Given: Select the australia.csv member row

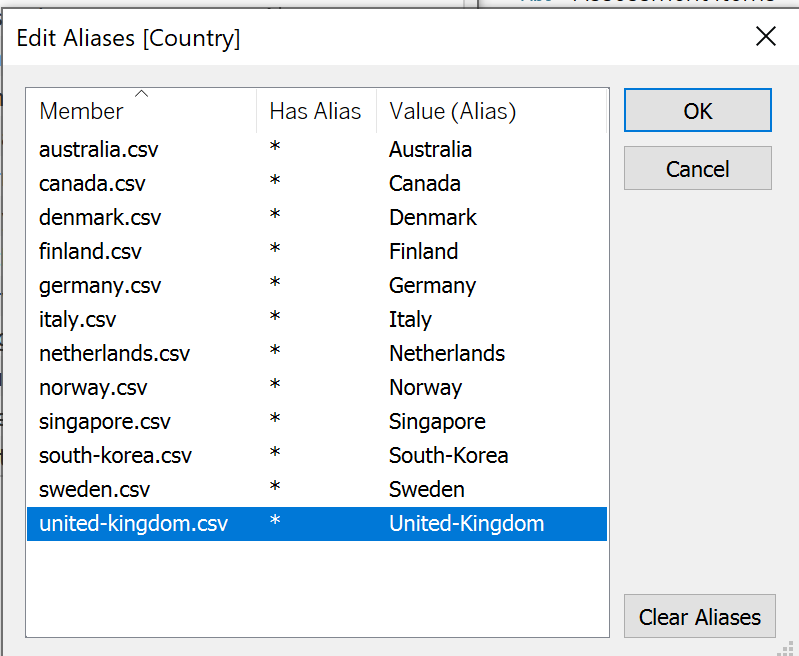Looking at the screenshot, I should pyautogui.click(x=98, y=150).
